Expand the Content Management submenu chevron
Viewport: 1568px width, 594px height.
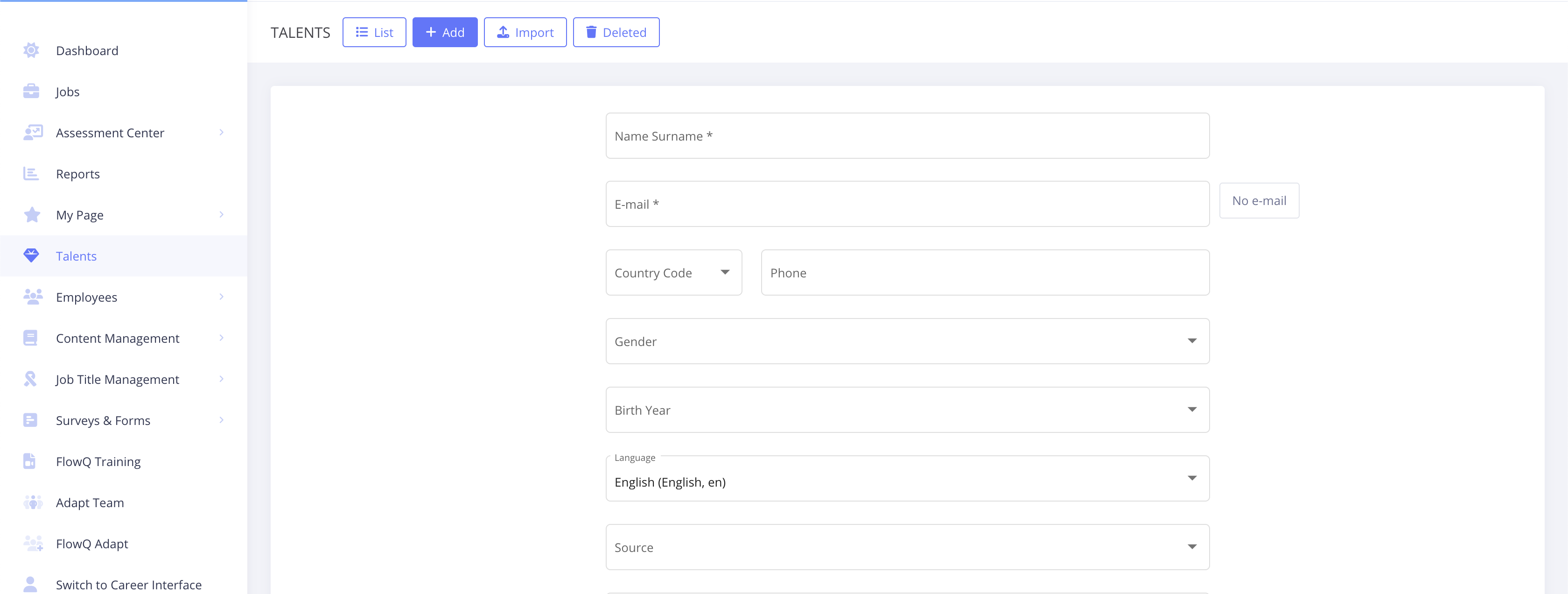[222, 338]
